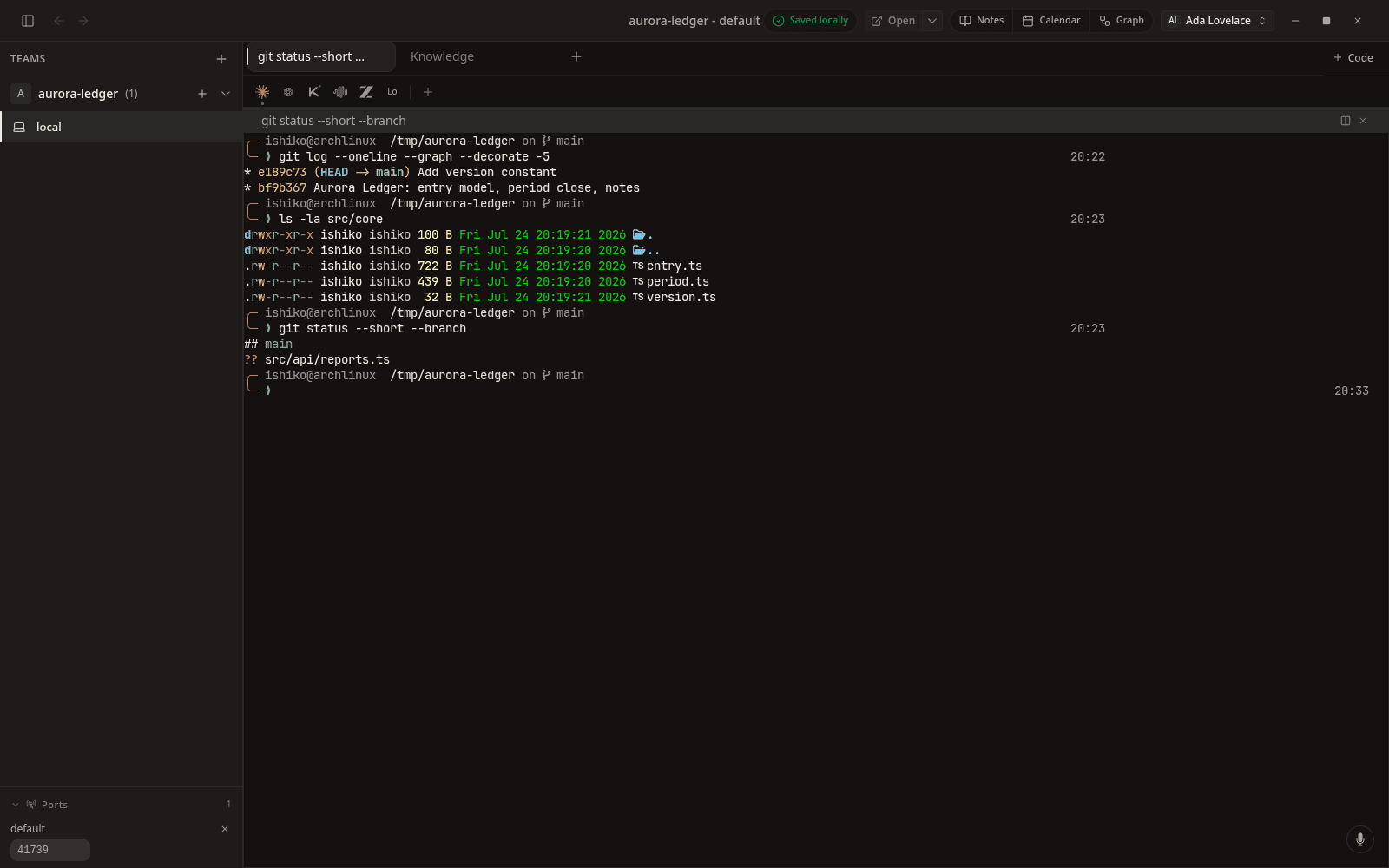Remove the default ports entry
The height and width of the screenshot is (868, 1389).
225,829
